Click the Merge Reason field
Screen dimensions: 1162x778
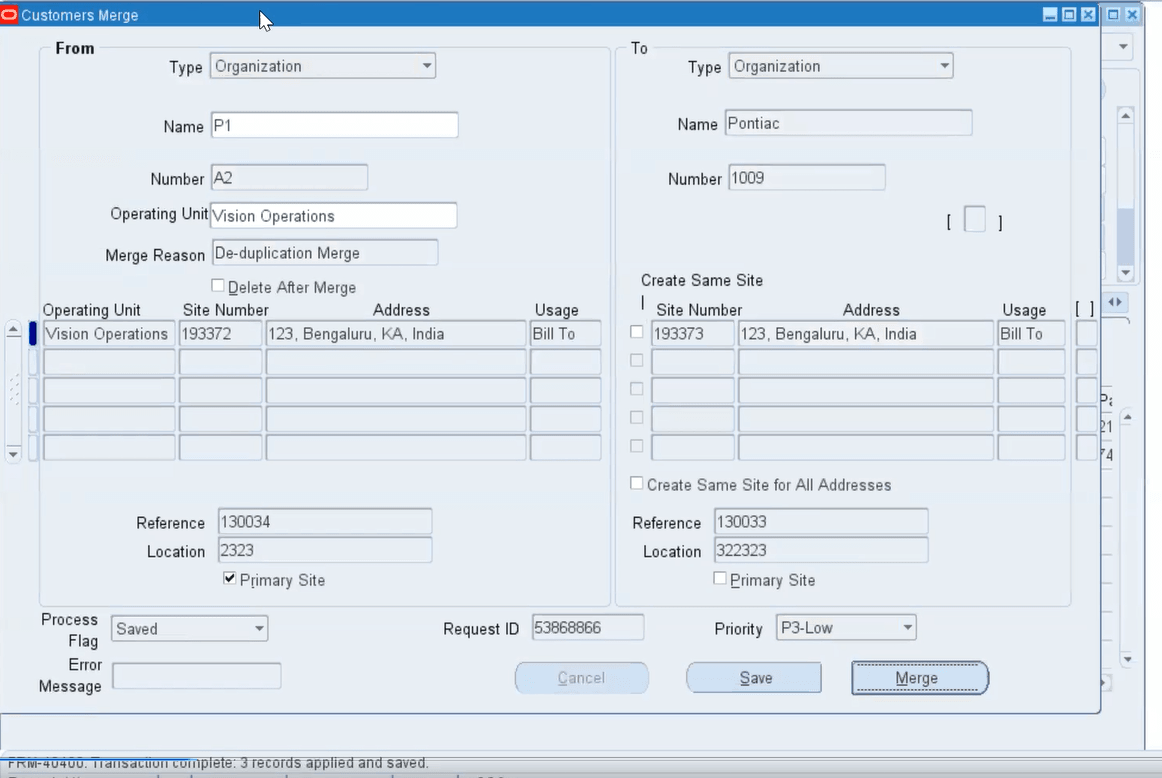325,253
